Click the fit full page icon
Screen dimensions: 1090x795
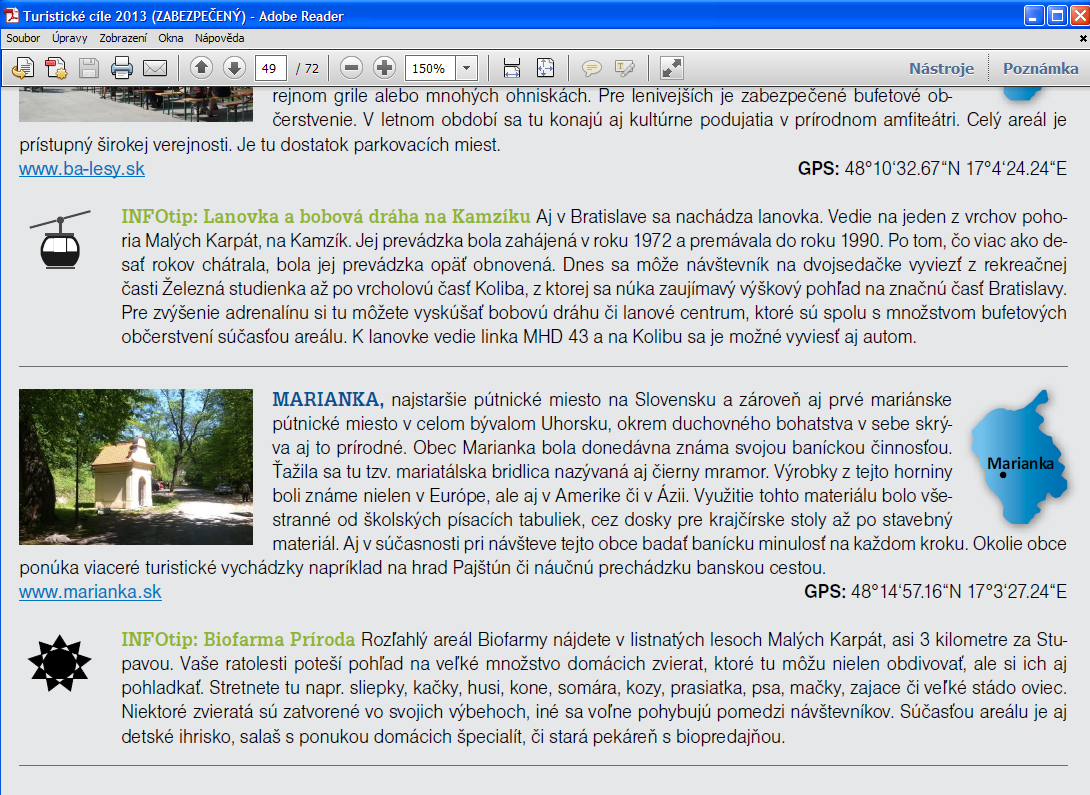[544, 68]
